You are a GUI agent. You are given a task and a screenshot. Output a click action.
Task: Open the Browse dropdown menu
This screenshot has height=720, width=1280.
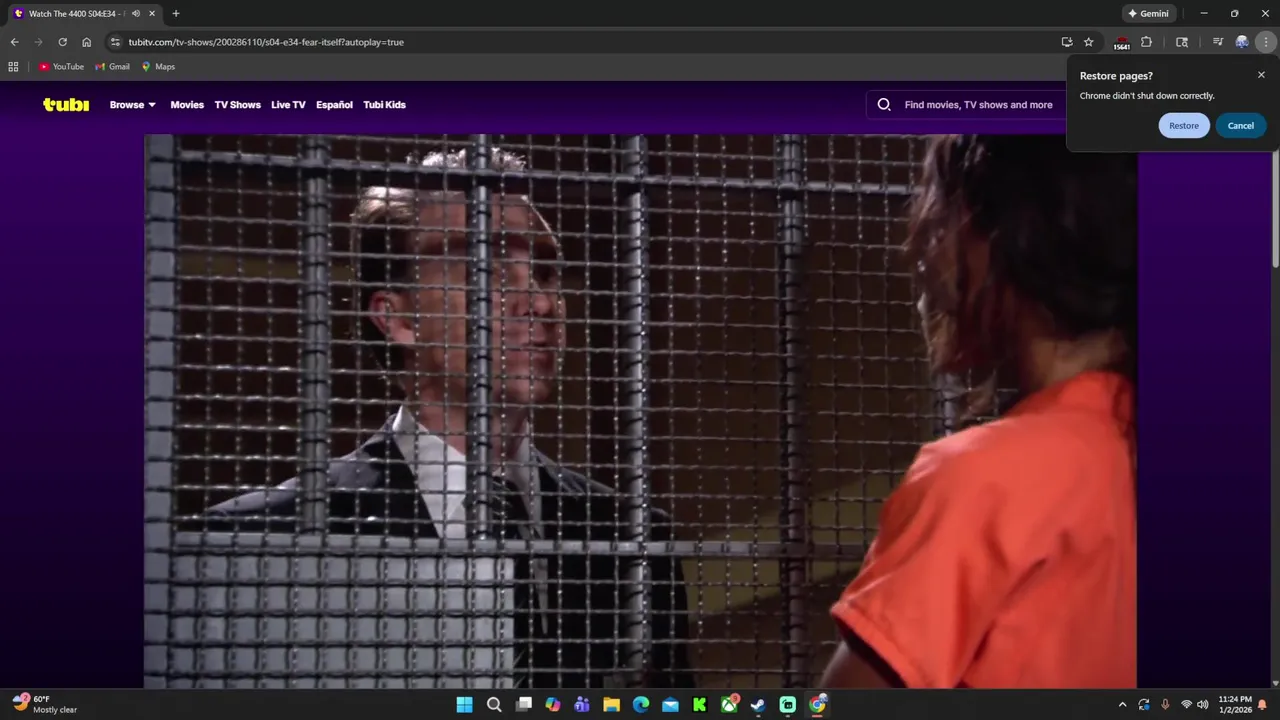click(x=133, y=105)
